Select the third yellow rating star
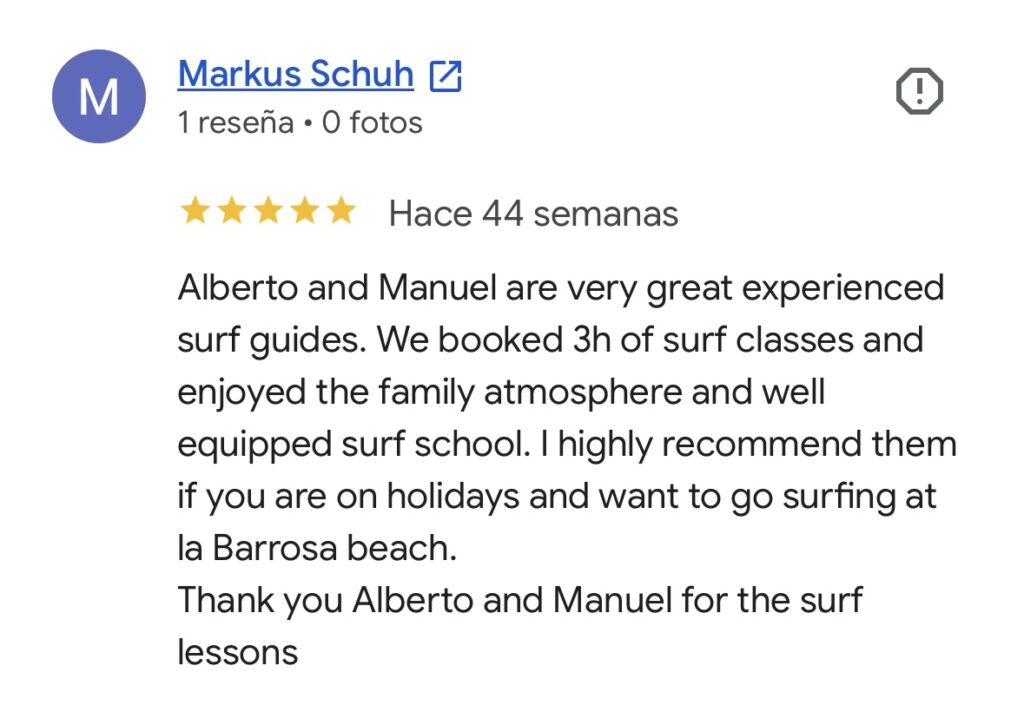The image size is (1024, 712). pos(268,212)
